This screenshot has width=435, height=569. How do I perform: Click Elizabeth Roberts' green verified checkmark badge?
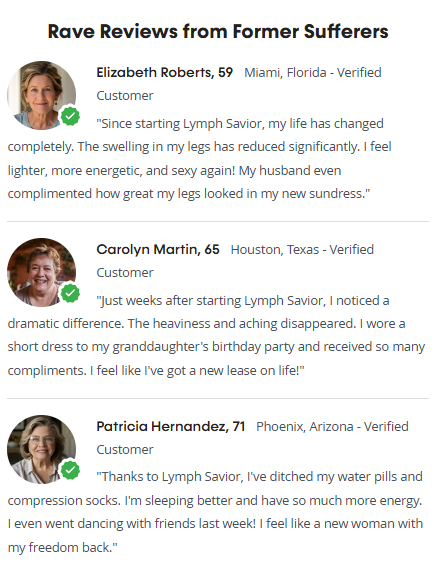[70, 116]
